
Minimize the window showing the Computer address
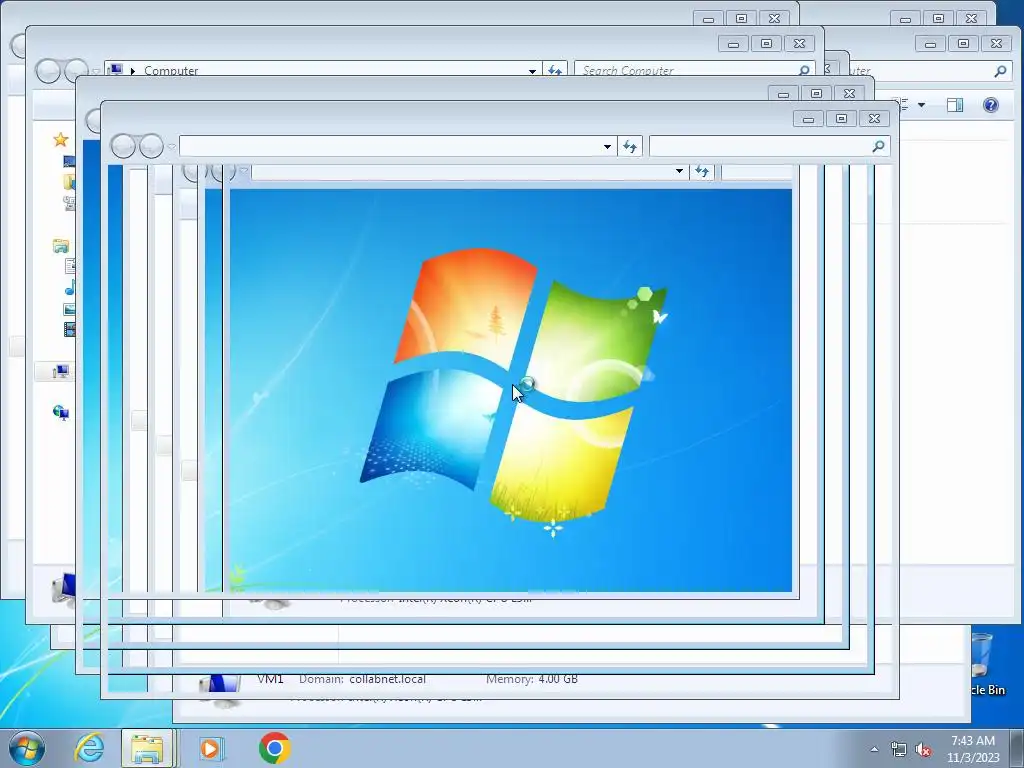[733, 44]
